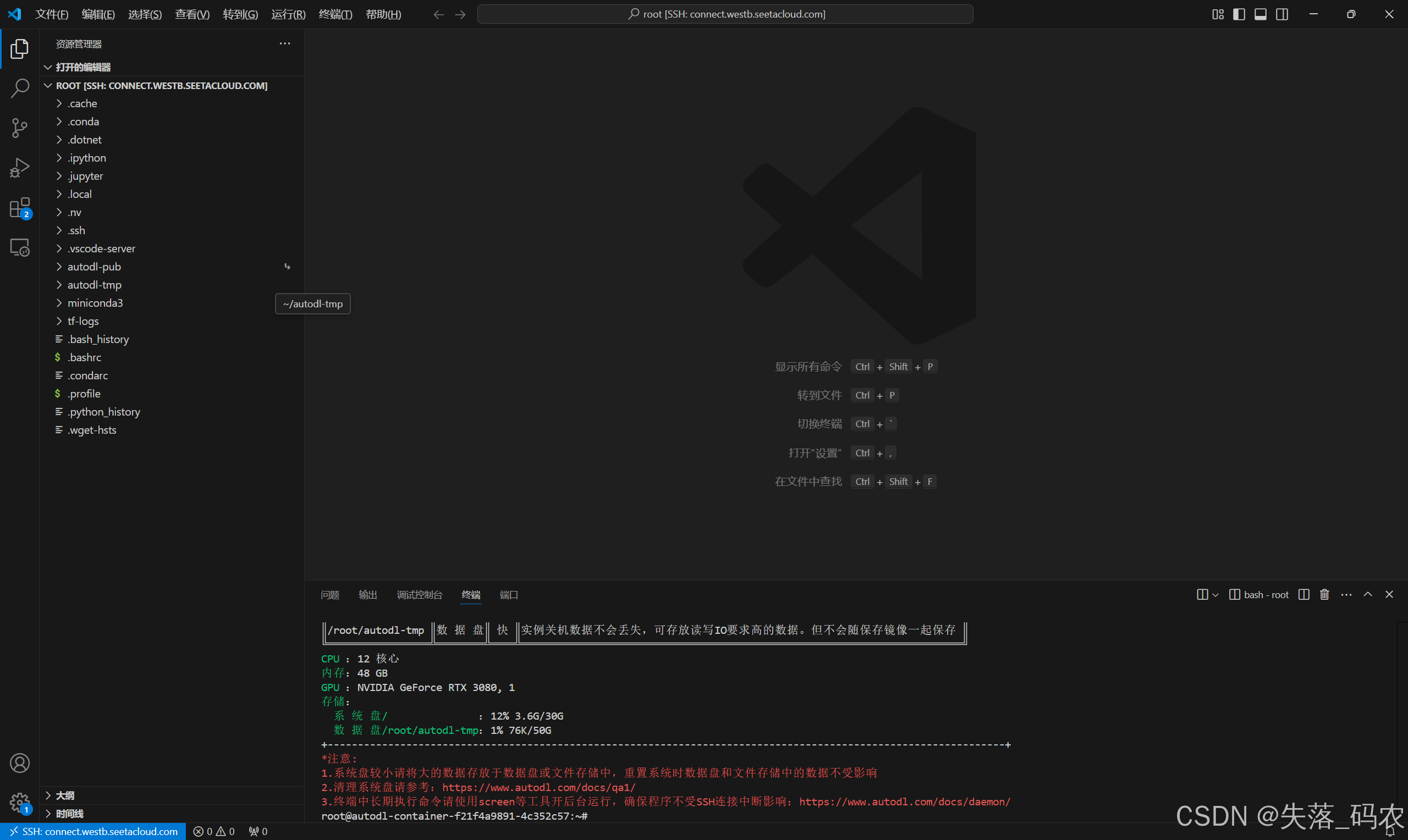1408x840 pixels.
Task: Click the Manage gear icon
Action: point(20,802)
